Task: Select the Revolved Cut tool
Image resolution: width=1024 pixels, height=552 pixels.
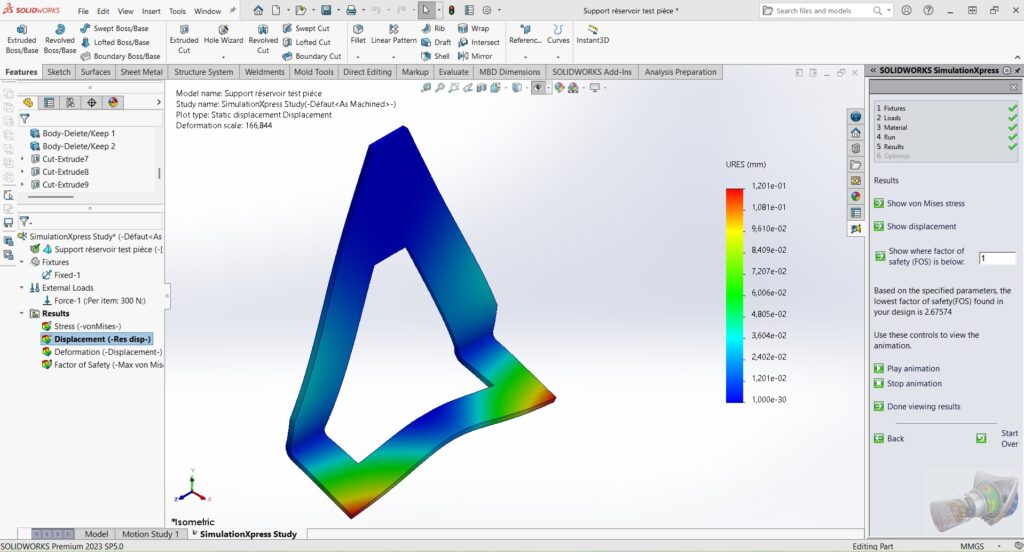Action: pos(263,38)
